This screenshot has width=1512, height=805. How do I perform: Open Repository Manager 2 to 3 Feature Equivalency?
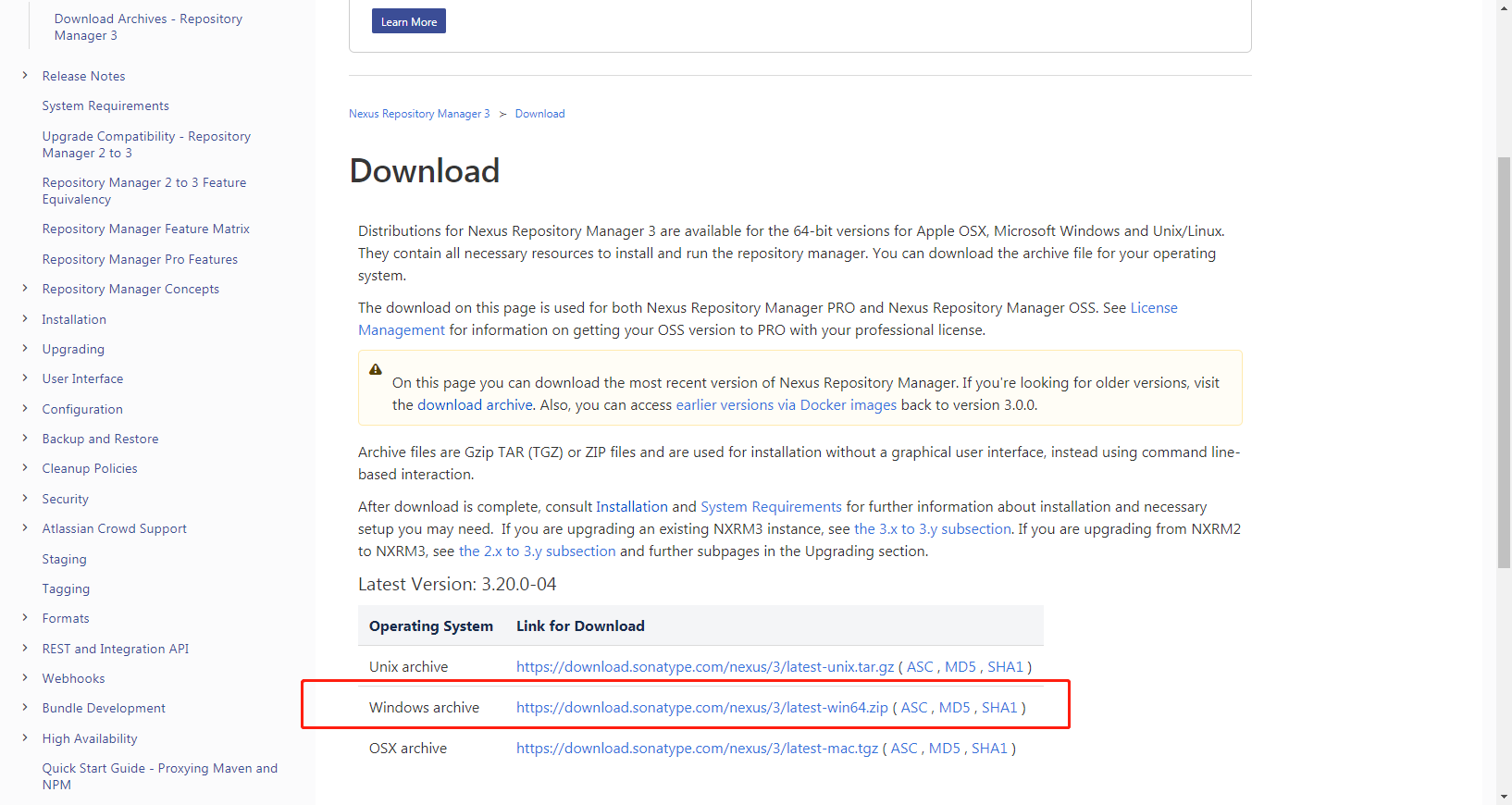tap(144, 191)
